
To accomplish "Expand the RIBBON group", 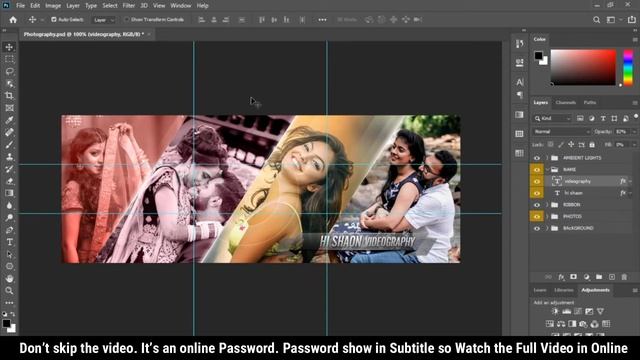I will (547, 204).
